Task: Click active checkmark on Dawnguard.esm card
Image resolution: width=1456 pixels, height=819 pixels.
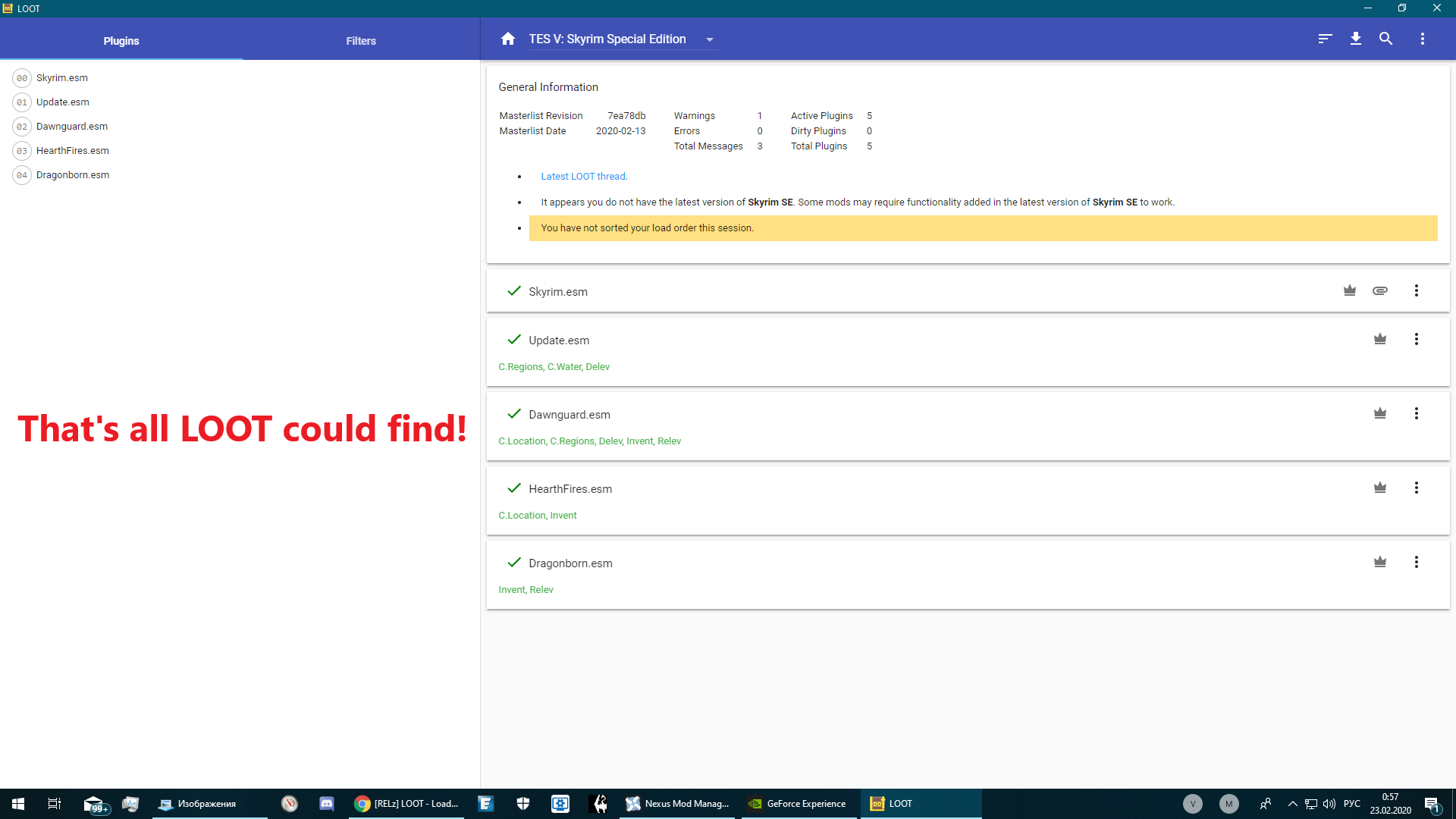Action: click(x=514, y=413)
